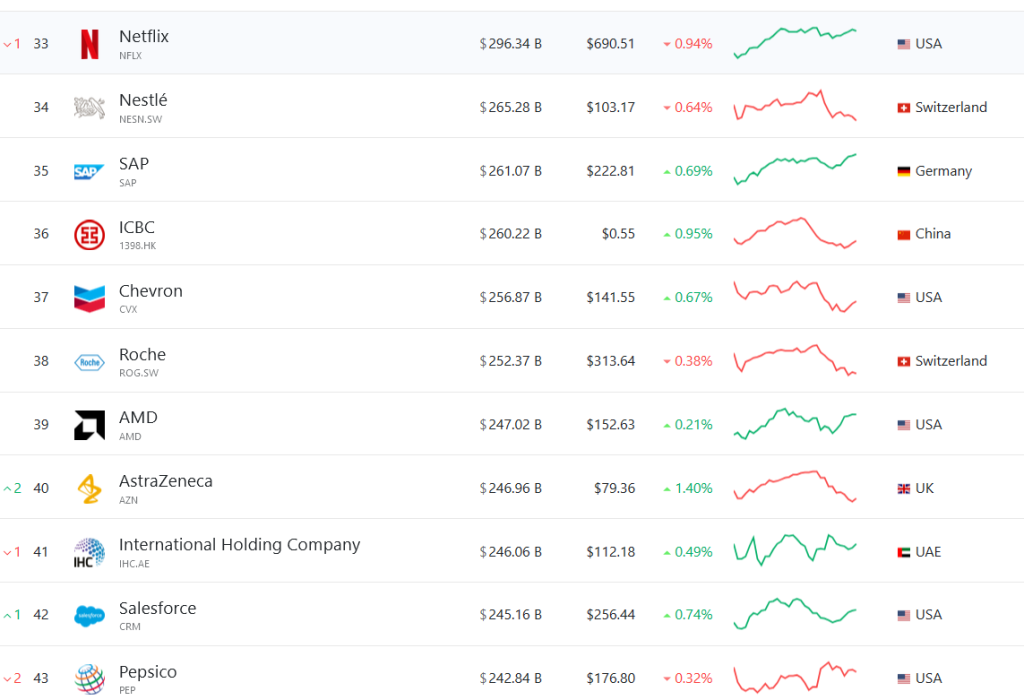Click Roche daily change 0.38%
The width and height of the screenshot is (1024, 700).
[x=688, y=361]
